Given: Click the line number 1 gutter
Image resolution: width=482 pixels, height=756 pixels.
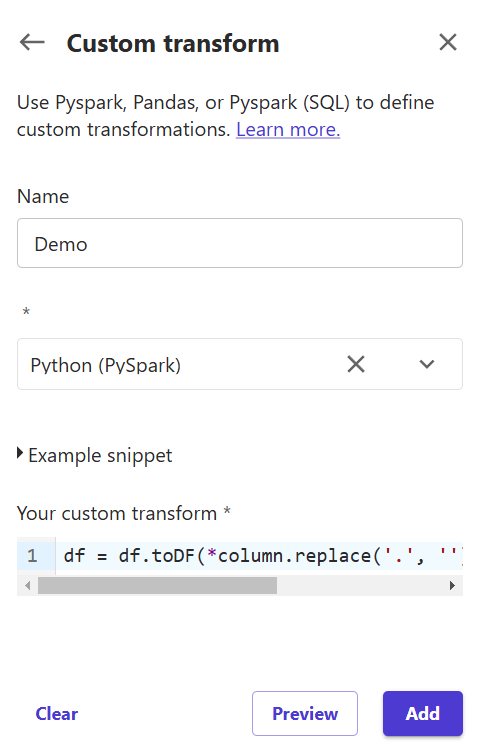Looking at the screenshot, I should (x=32, y=556).
